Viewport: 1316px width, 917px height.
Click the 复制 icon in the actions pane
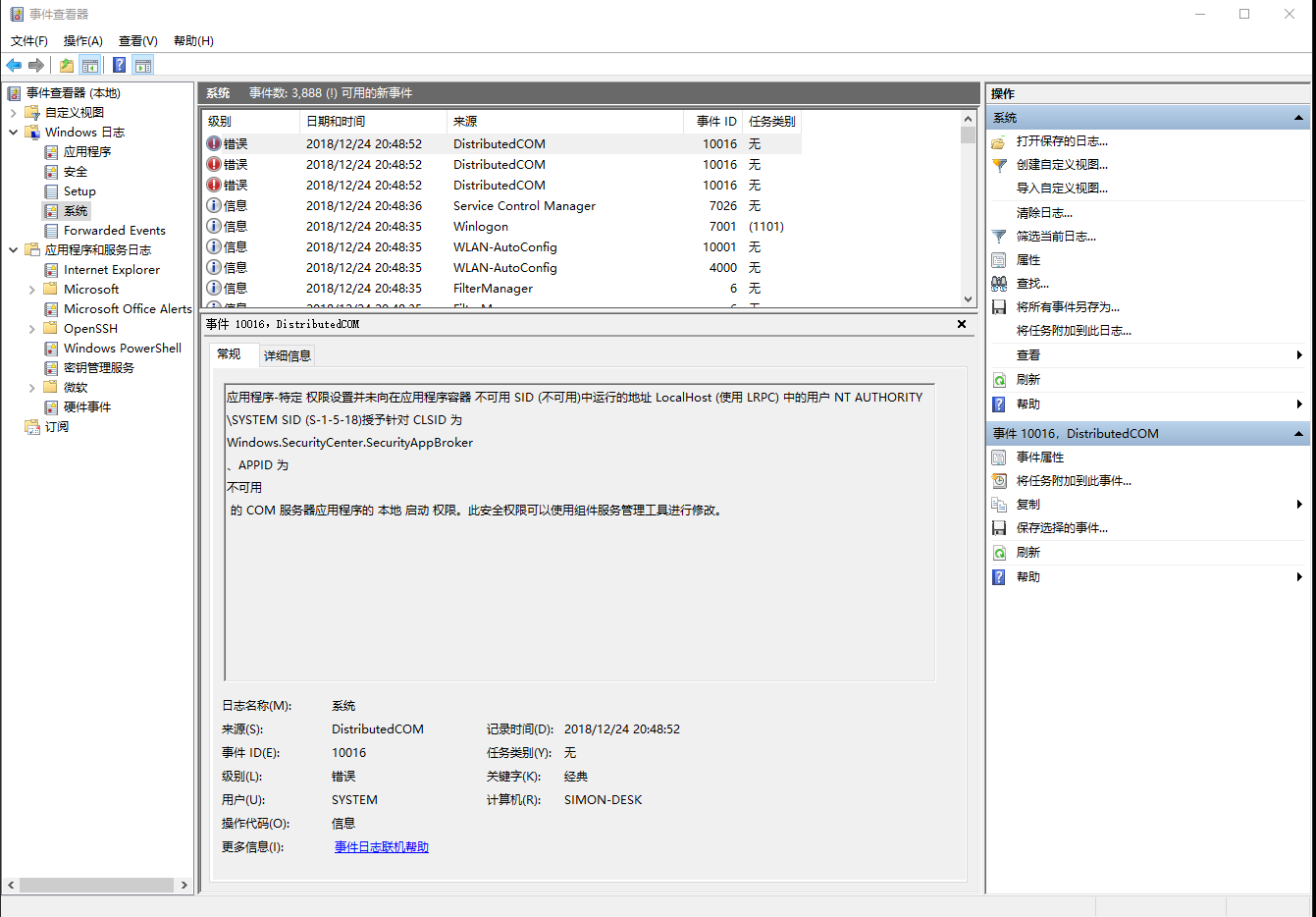999,505
